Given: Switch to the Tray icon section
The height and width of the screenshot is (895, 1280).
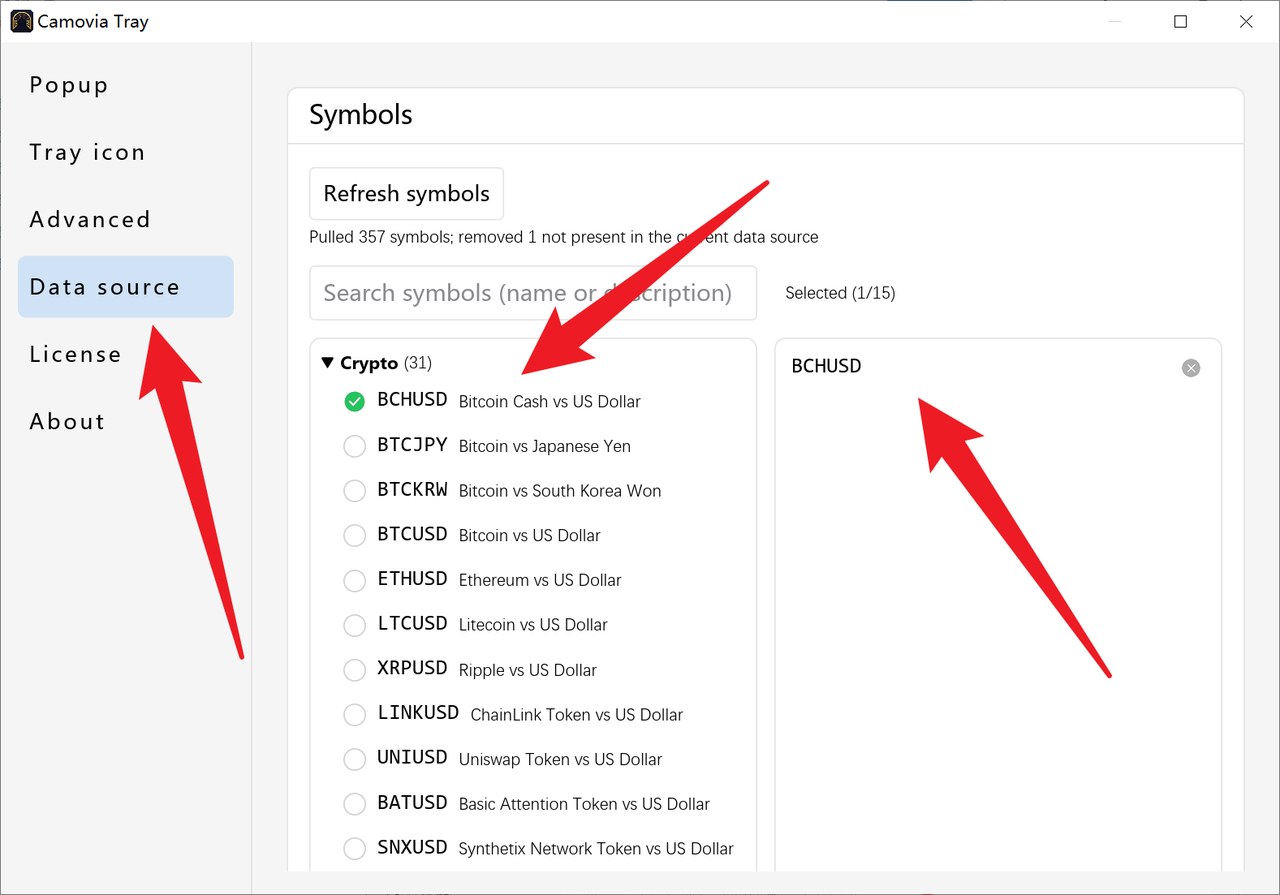Looking at the screenshot, I should click(125, 153).
